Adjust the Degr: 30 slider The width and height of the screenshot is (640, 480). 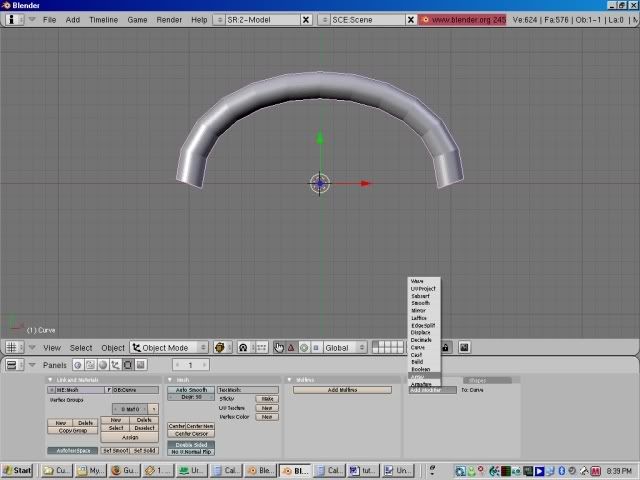(x=191, y=397)
